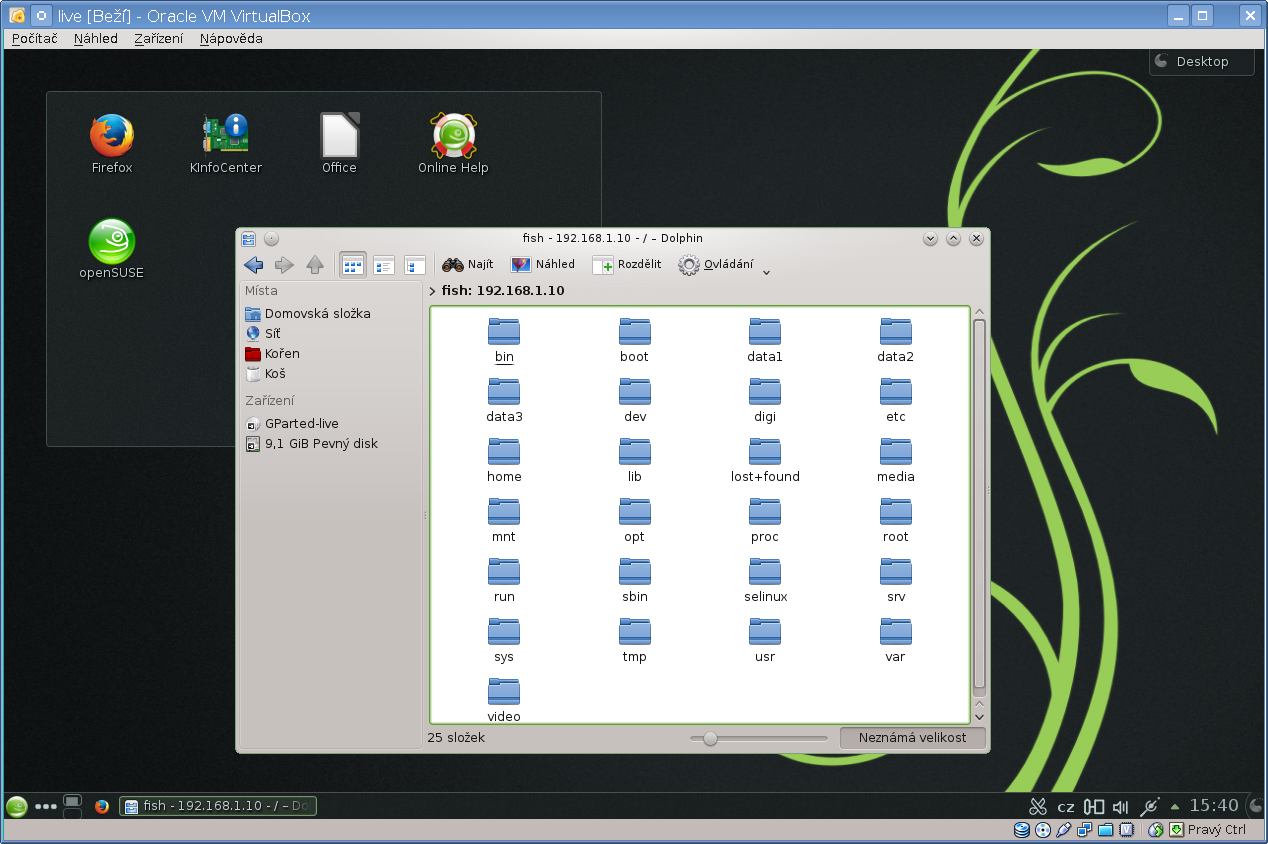The width and height of the screenshot is (1268, 844).
Task: Open Najít search in Dolphin toolbar
Action: pos(468,265)
